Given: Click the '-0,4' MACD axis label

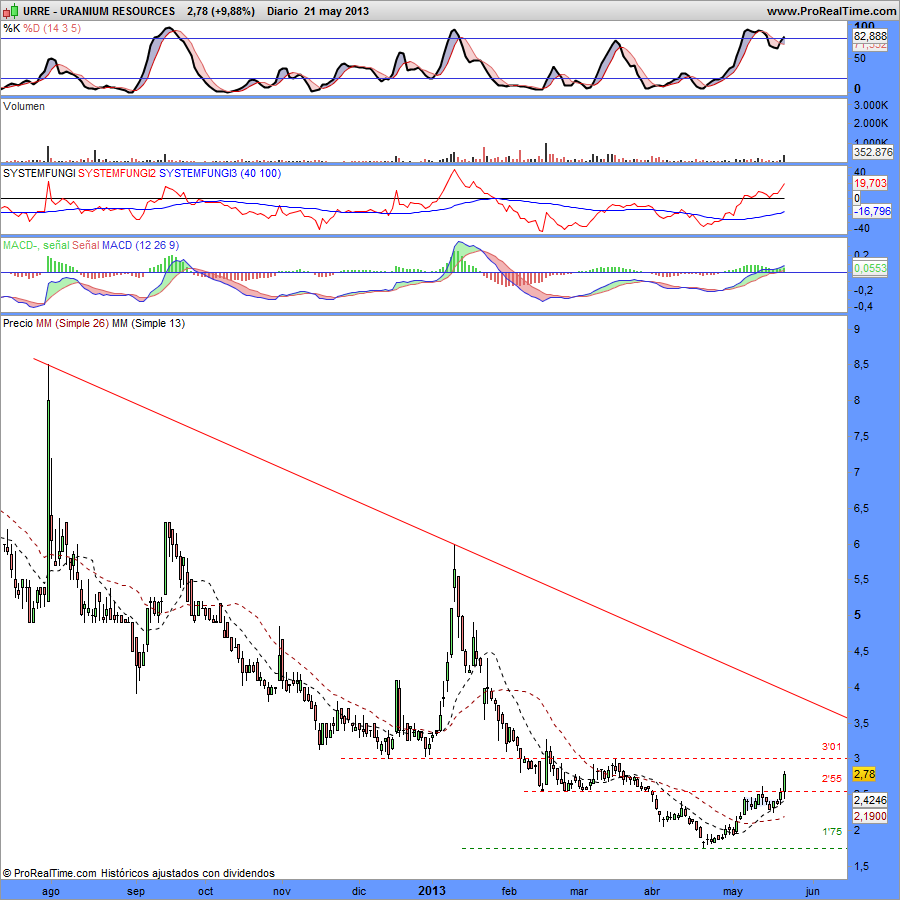Looking at the screenshot, I should (863, 307).
